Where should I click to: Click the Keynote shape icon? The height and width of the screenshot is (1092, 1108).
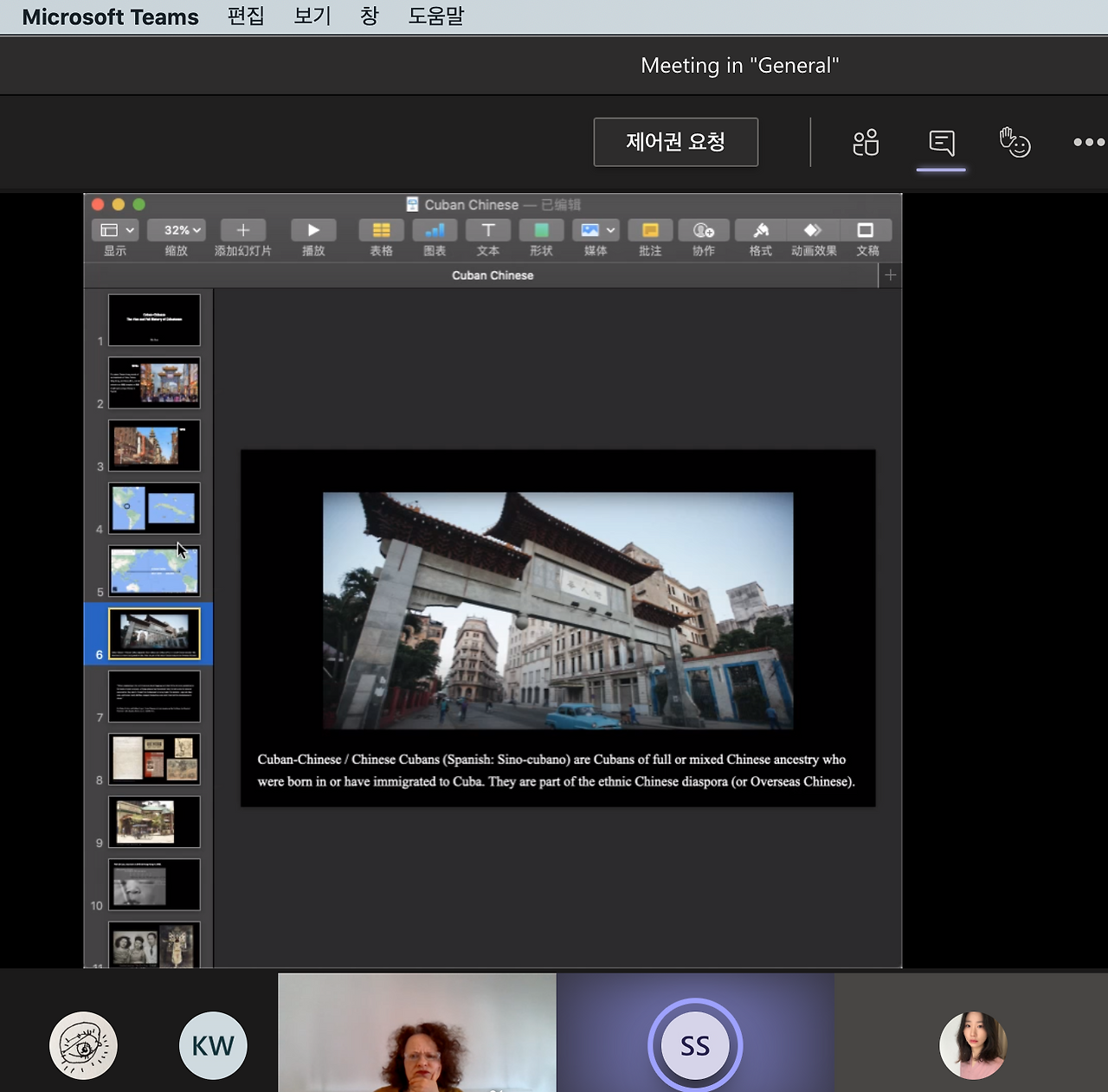541,230
